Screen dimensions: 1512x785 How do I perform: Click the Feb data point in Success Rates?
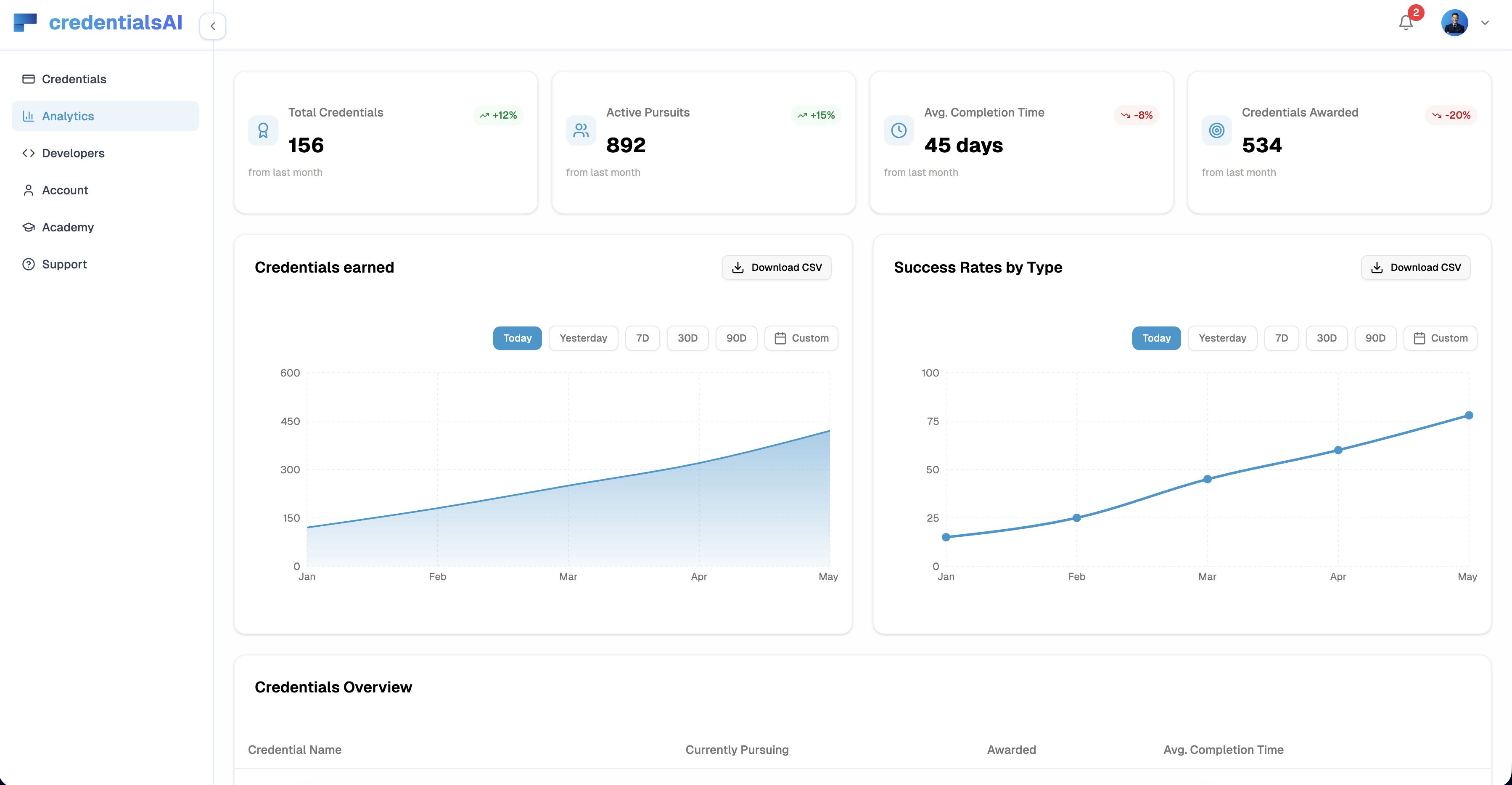1076,518
